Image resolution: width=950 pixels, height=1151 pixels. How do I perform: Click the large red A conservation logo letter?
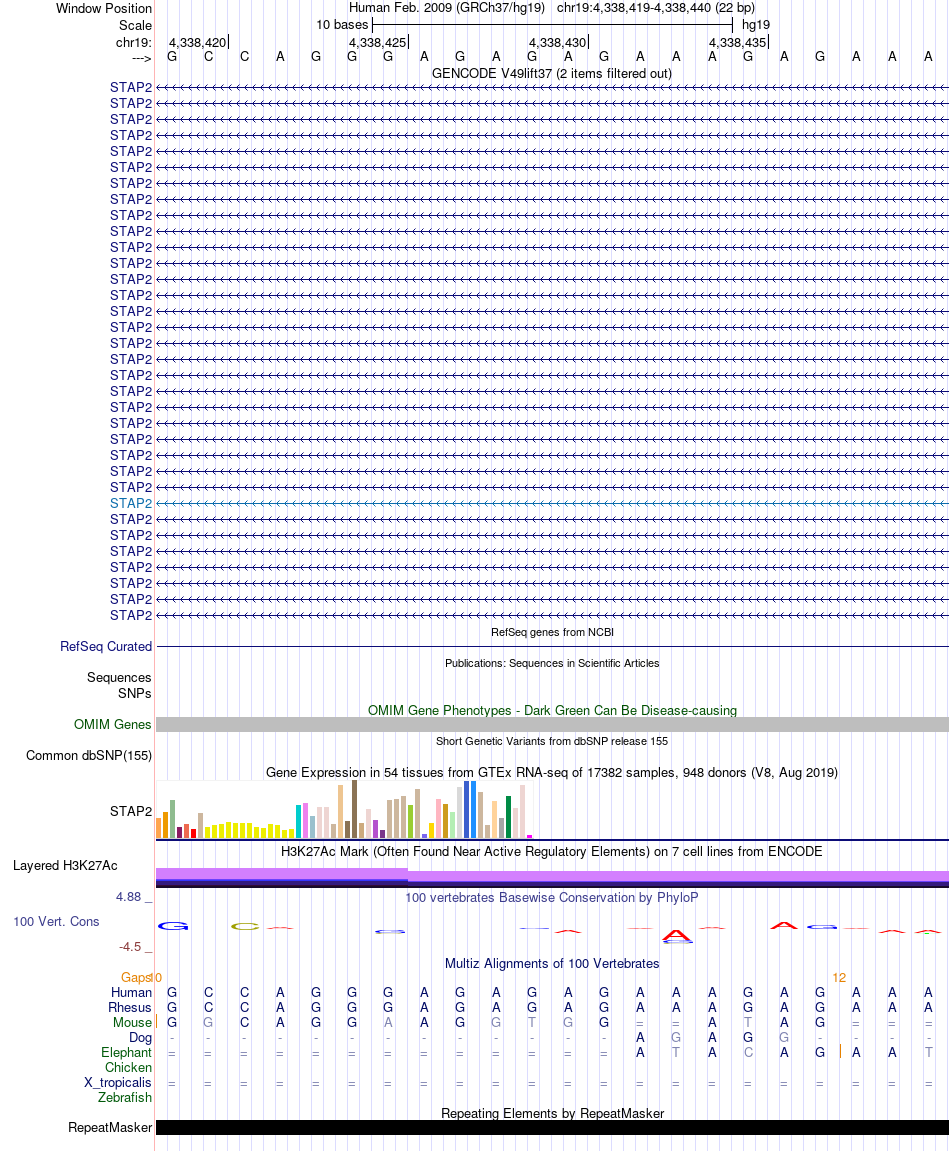(676, 935)
